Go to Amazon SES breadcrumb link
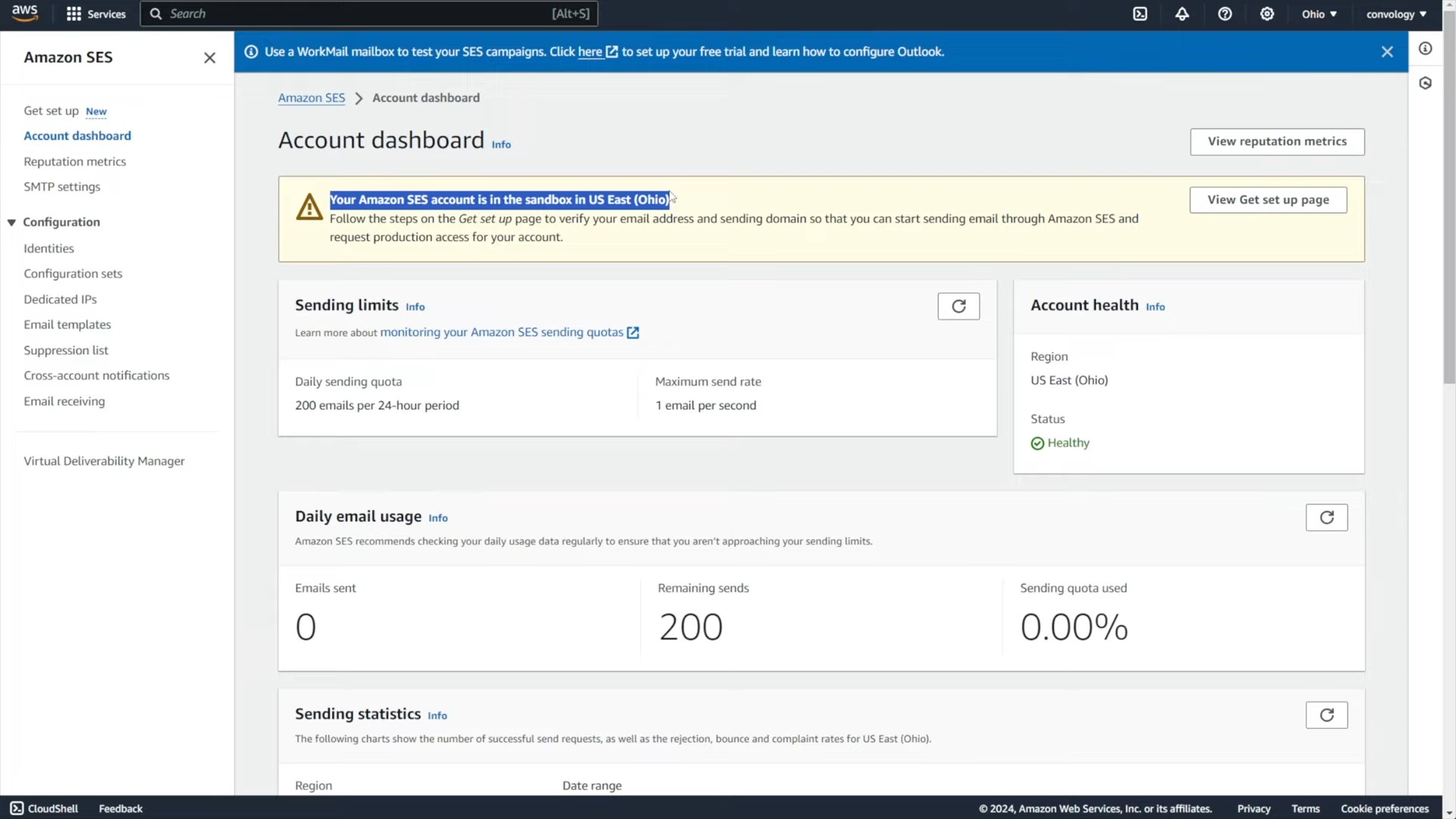The height and width of the screenshot is (819, 1456). pos(311,98)
